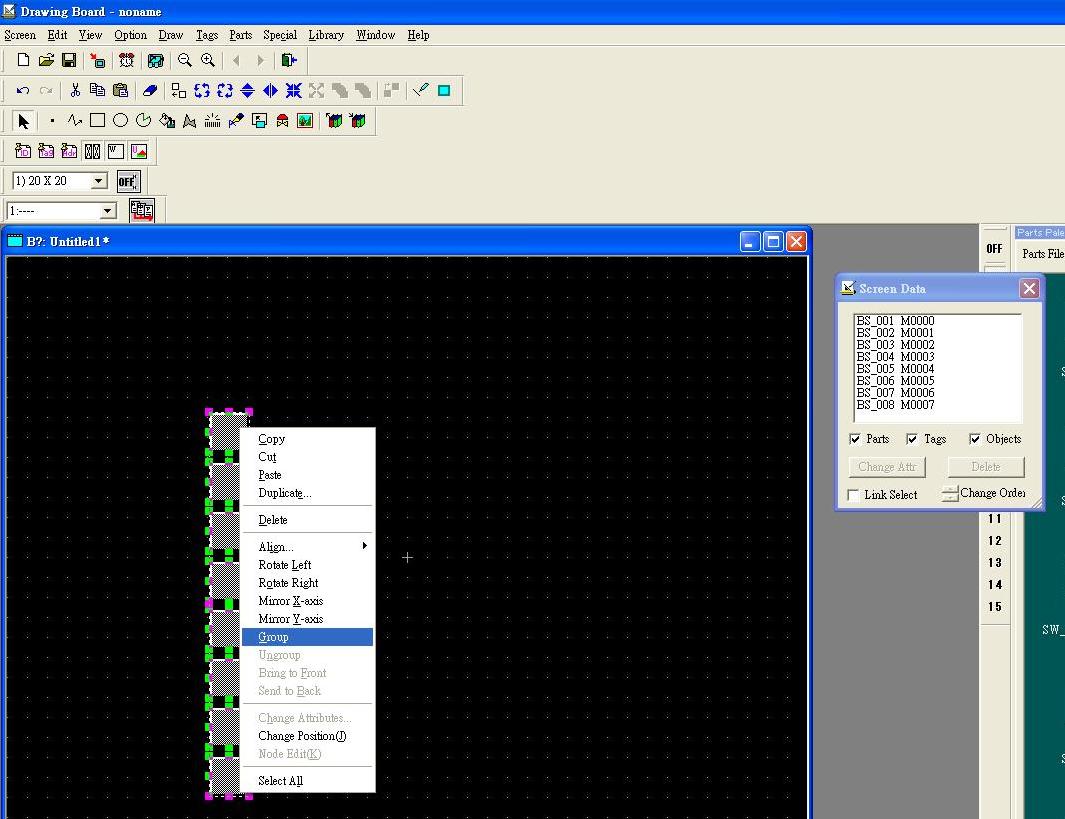Open the 20 X 20 grid dropdown
The width and height of the screenshot is (1065, 819).
98,181
